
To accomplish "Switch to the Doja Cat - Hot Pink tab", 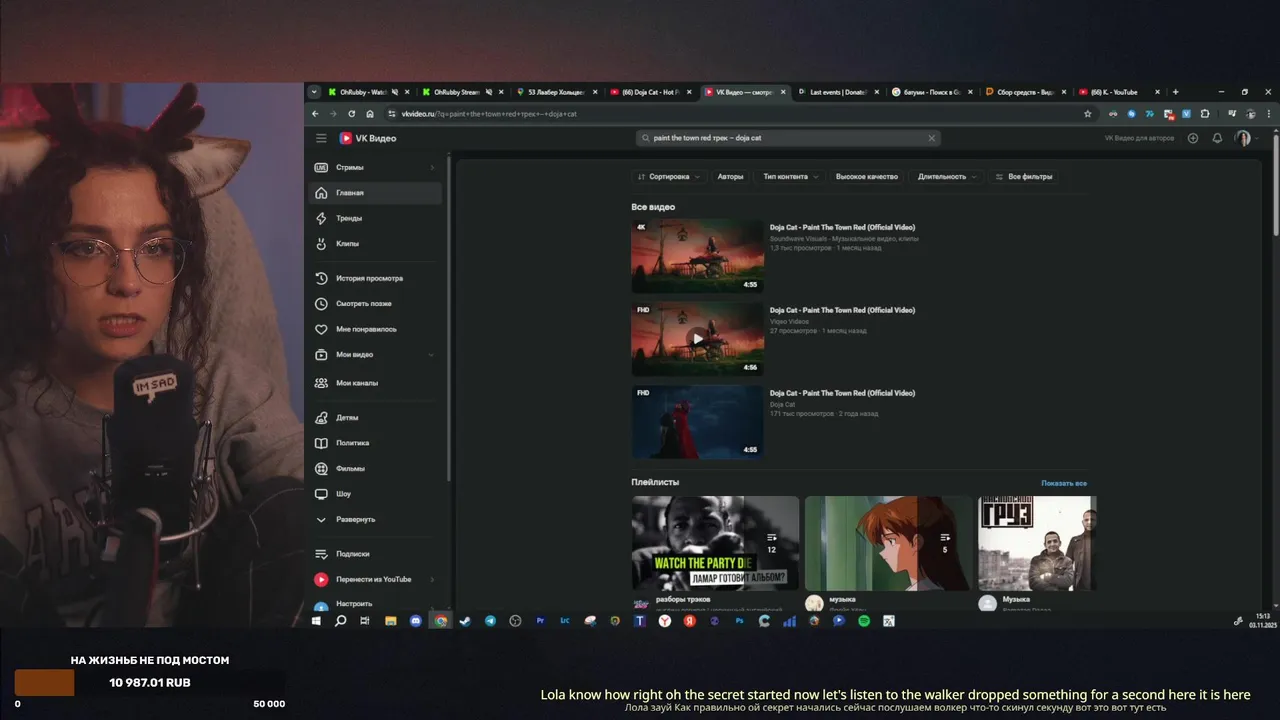I will (x=649, y=92).
